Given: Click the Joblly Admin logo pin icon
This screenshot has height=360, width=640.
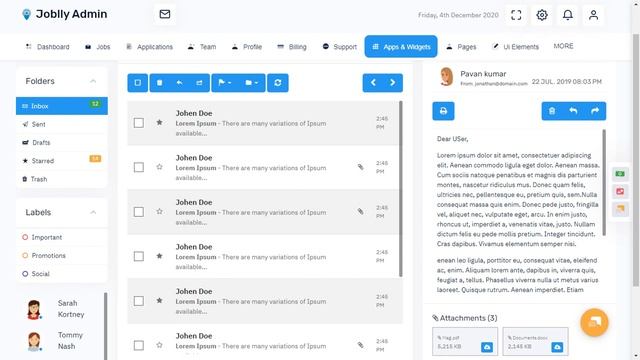Looking at the screenshot, I should [x=27, y=15].
